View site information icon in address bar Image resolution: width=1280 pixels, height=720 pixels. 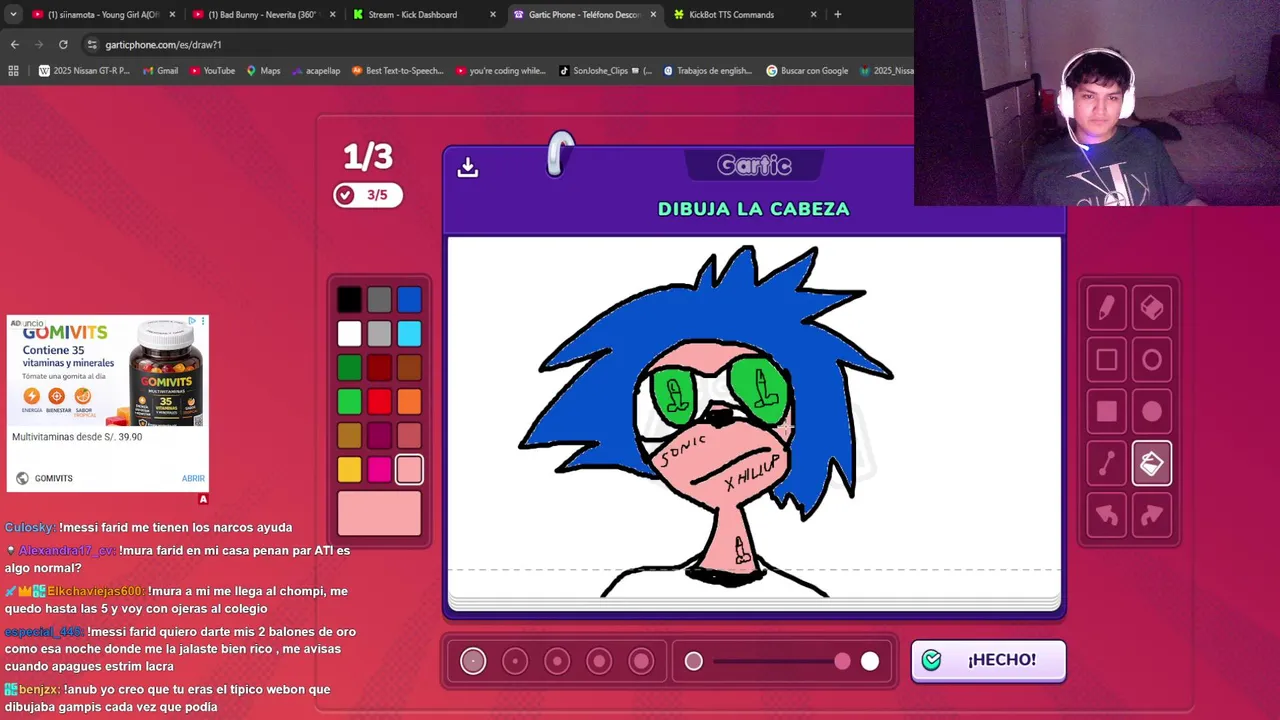click(x=92, y=44)
